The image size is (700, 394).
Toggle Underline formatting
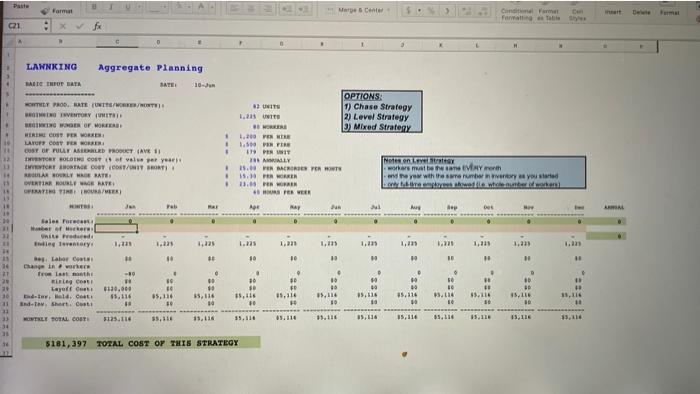tap(127, 7)
